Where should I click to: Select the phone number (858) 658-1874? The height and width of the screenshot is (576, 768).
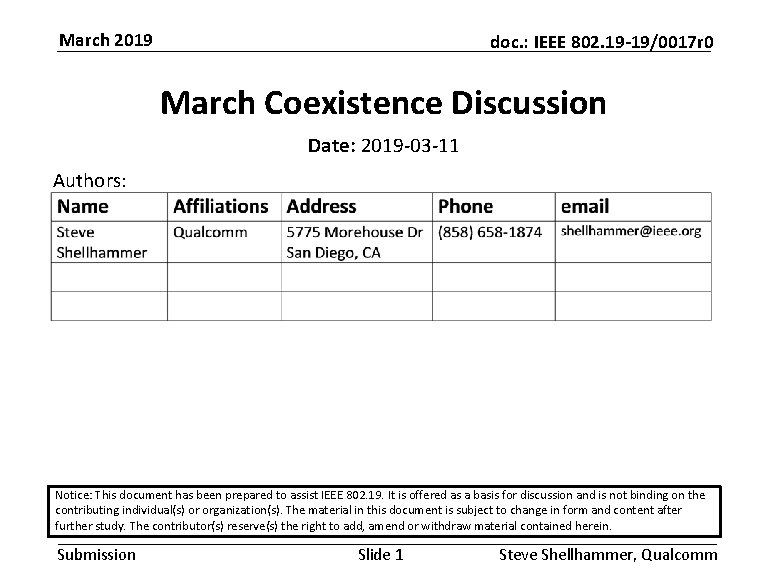[490, 232]
